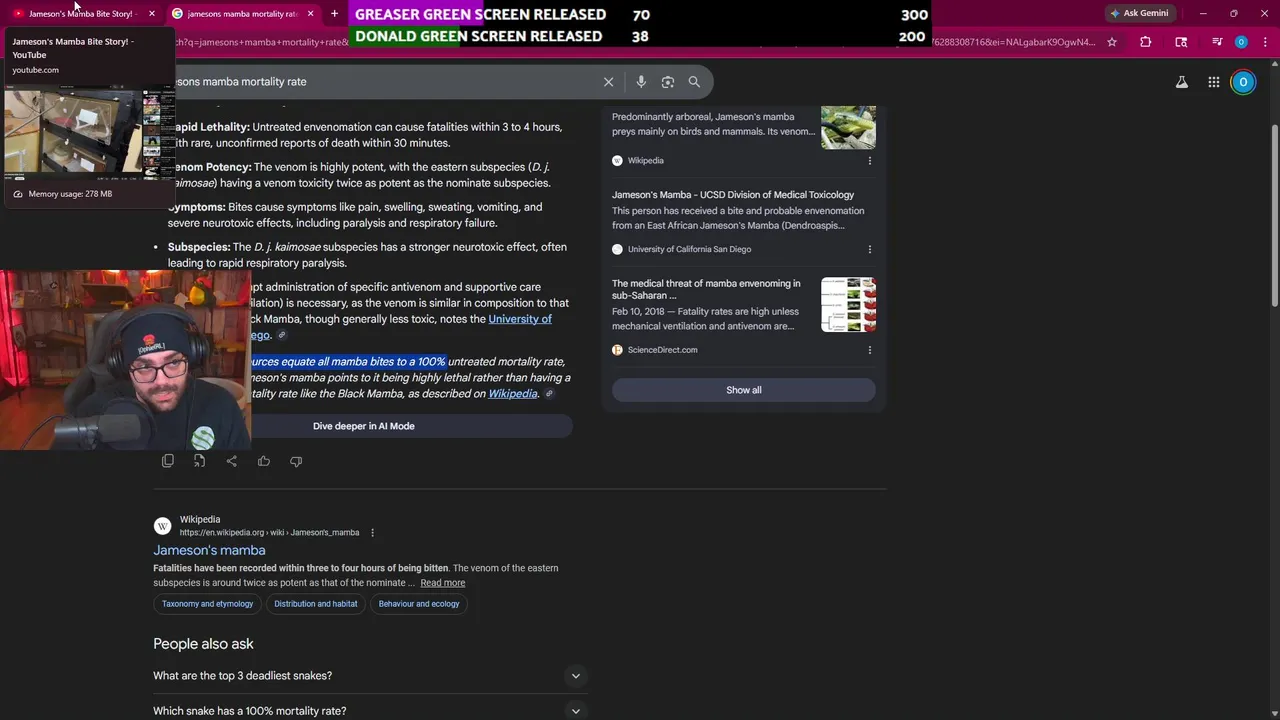Start voice search with the microphone
This screenshot has height=720, width=1280.
(641, 82)
